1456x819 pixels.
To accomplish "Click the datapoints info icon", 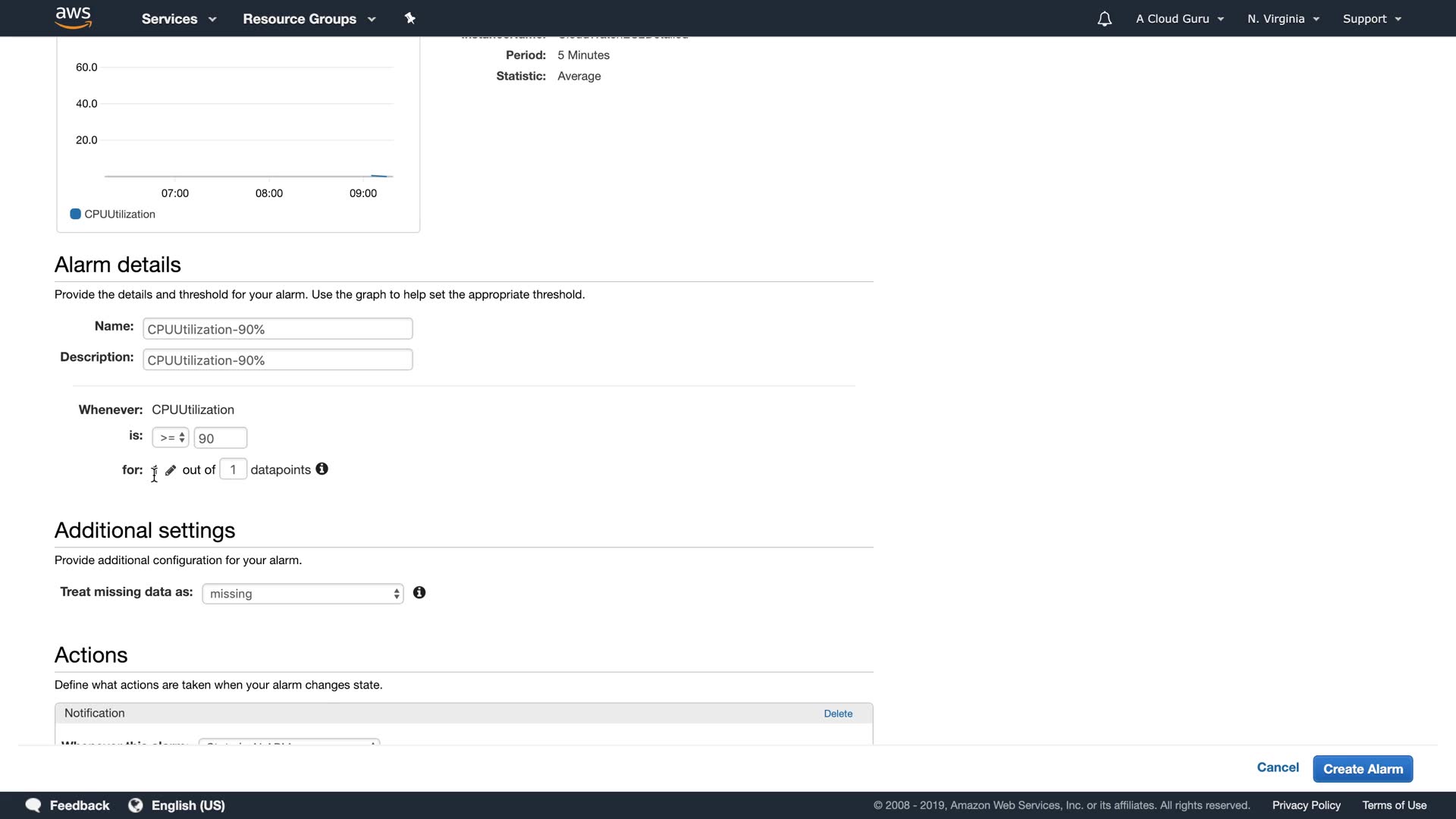I will tap(322, 469).
